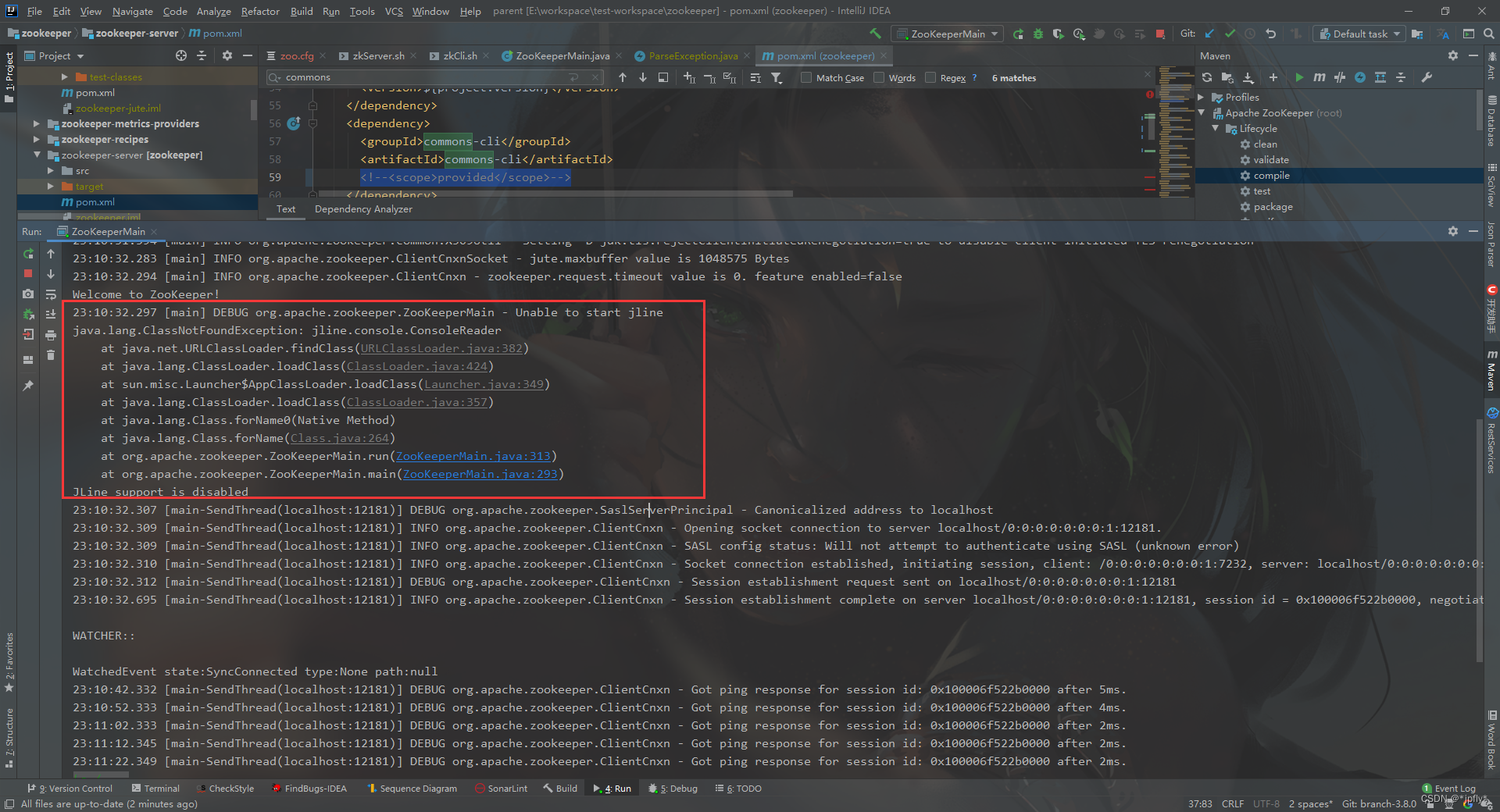
Task: Click the Build project hammer icon
Action: 875,34
